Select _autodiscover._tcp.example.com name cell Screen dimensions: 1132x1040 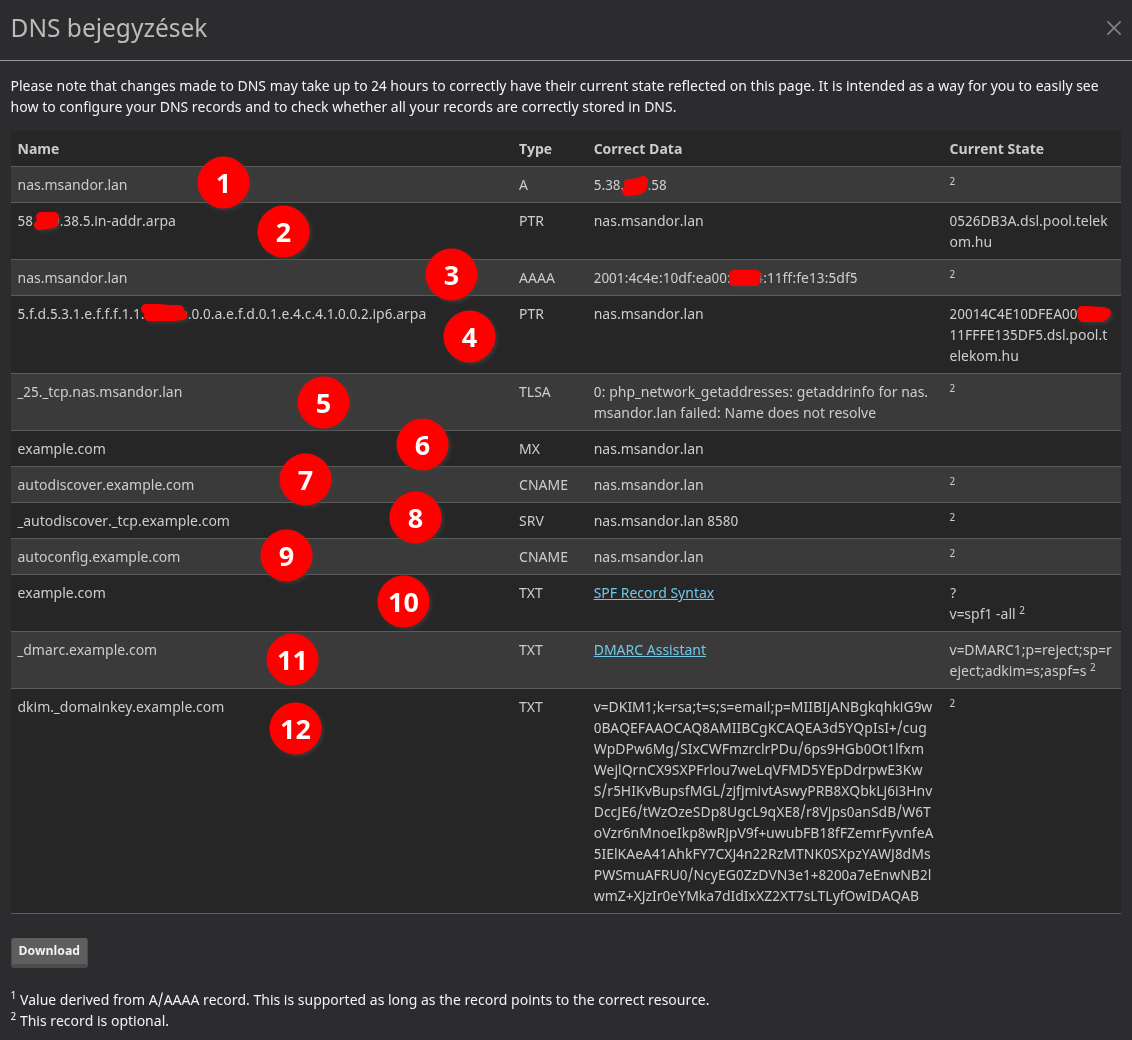[x=123, y=521]
